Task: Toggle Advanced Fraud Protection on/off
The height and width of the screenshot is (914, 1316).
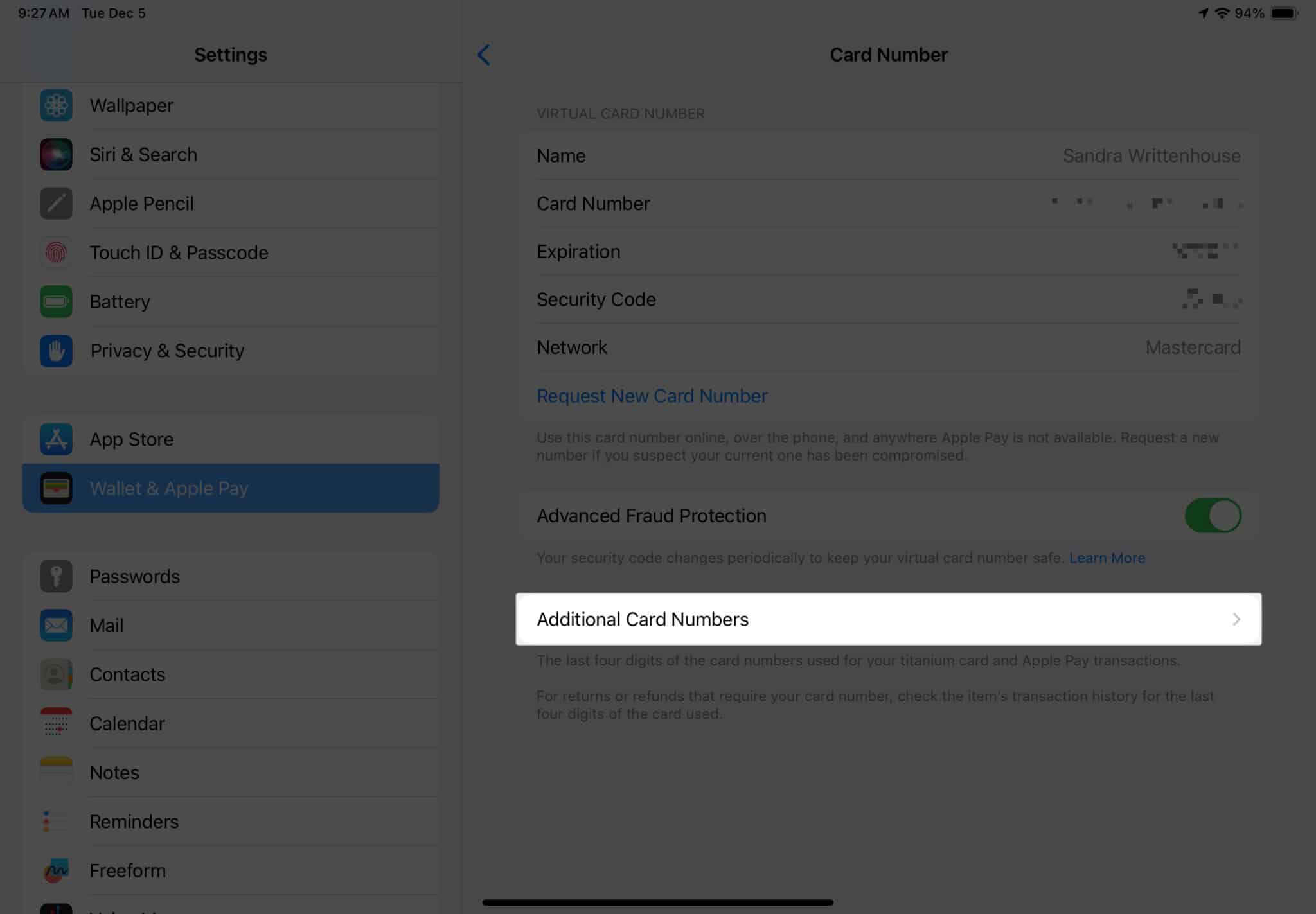Action: pos(1213,515)
